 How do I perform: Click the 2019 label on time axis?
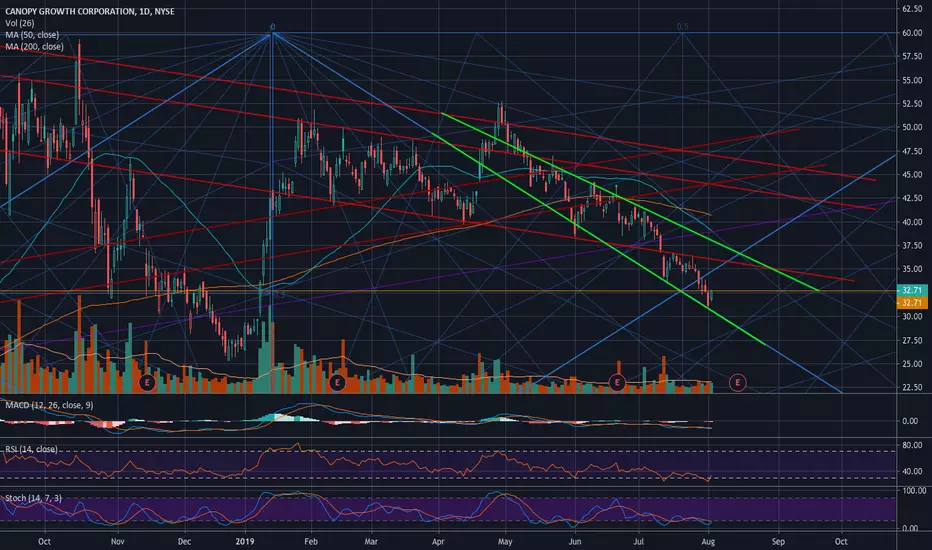[x=245, y=541]
